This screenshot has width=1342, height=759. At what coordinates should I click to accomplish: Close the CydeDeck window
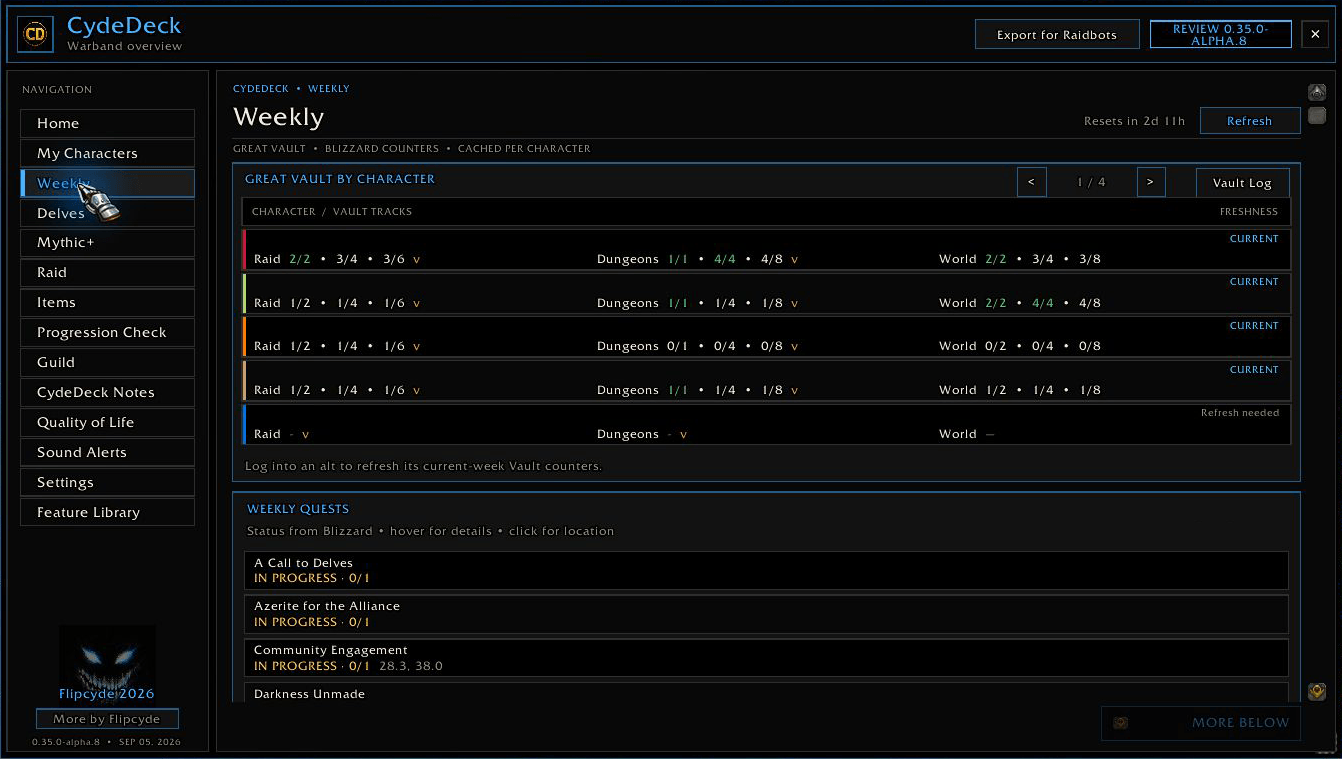tap(1315, 35)
